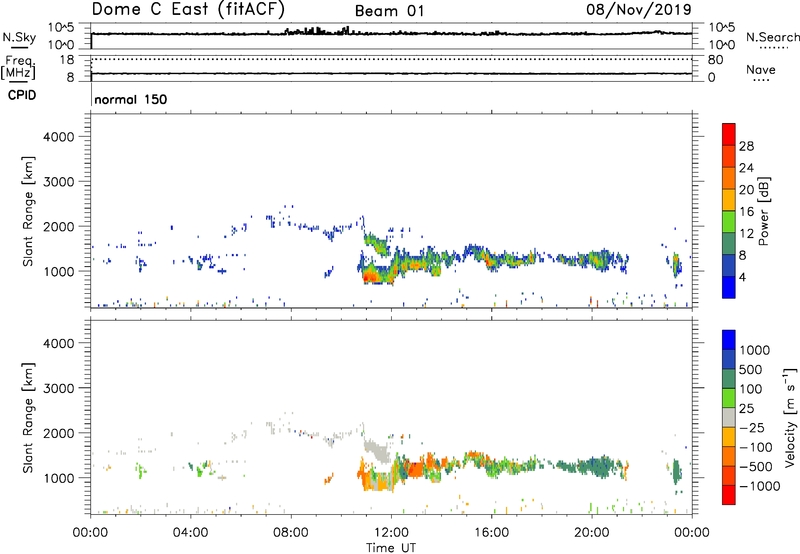Image resolution: width=800 pixels, height=554 pixels.
Task: Click the "Nave" legend label
Action: (761, 69)
